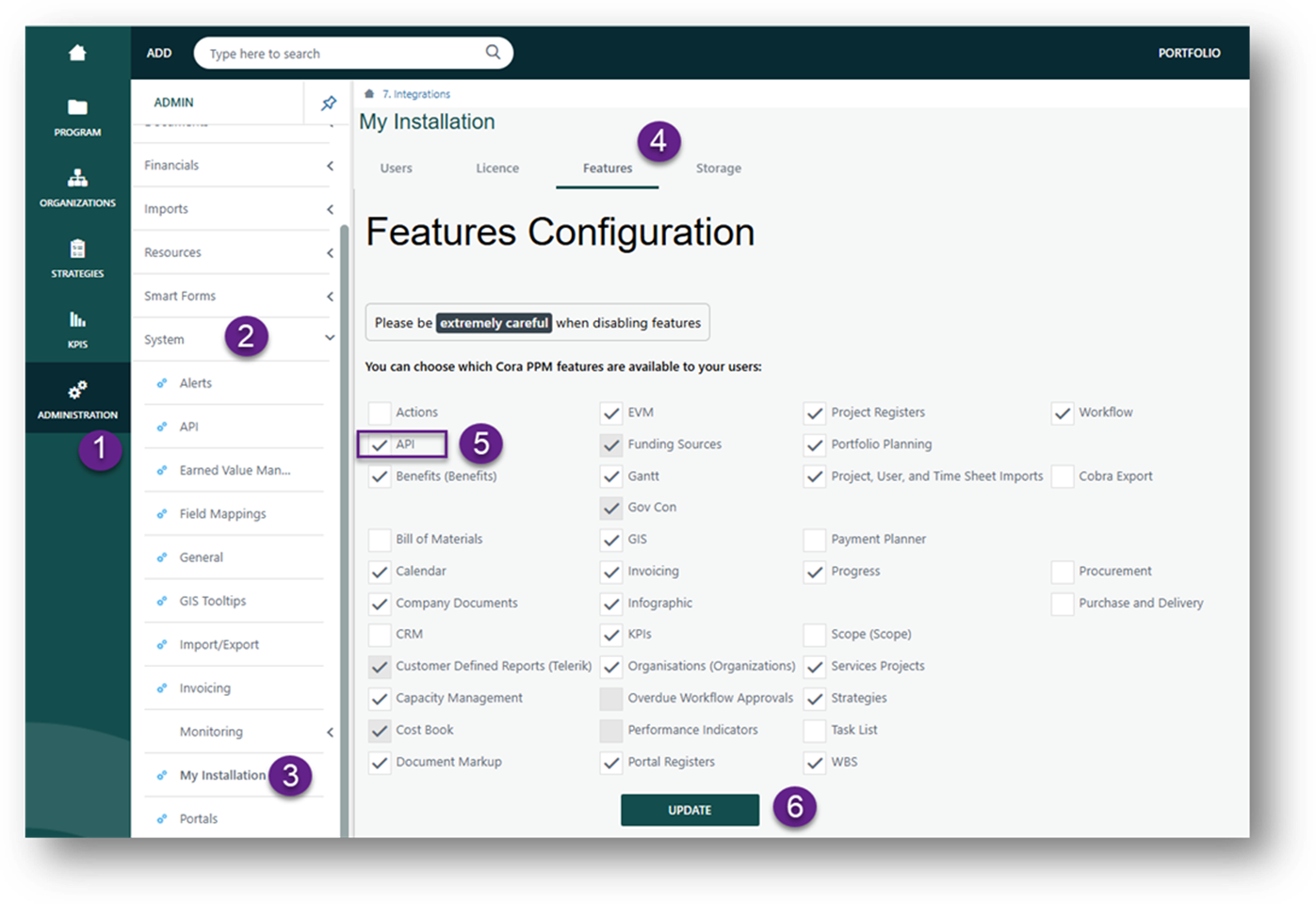Enable the Purchase and Delivery checkbox
This screenshot has height=904, width=1316.
1063,604
